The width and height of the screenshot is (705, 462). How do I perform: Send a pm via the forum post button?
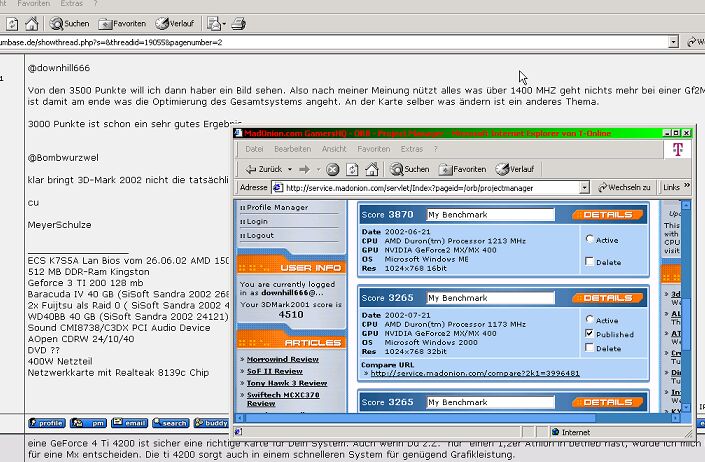[x=88, y=423]
